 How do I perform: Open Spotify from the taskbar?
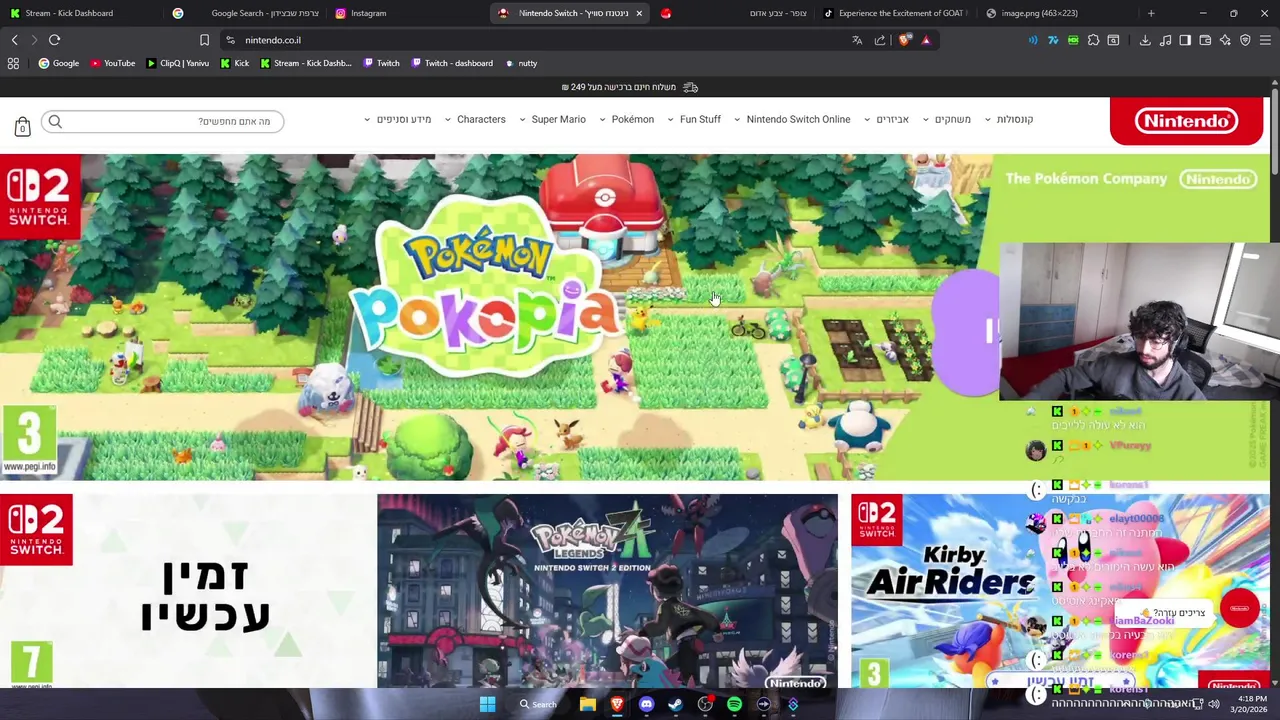tap(734, 704)
